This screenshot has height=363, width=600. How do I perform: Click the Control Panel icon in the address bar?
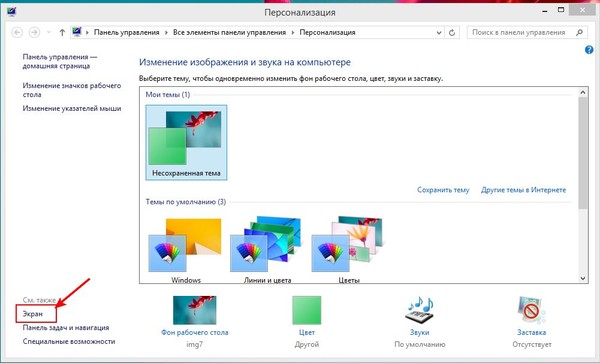(x=77, y=32)
